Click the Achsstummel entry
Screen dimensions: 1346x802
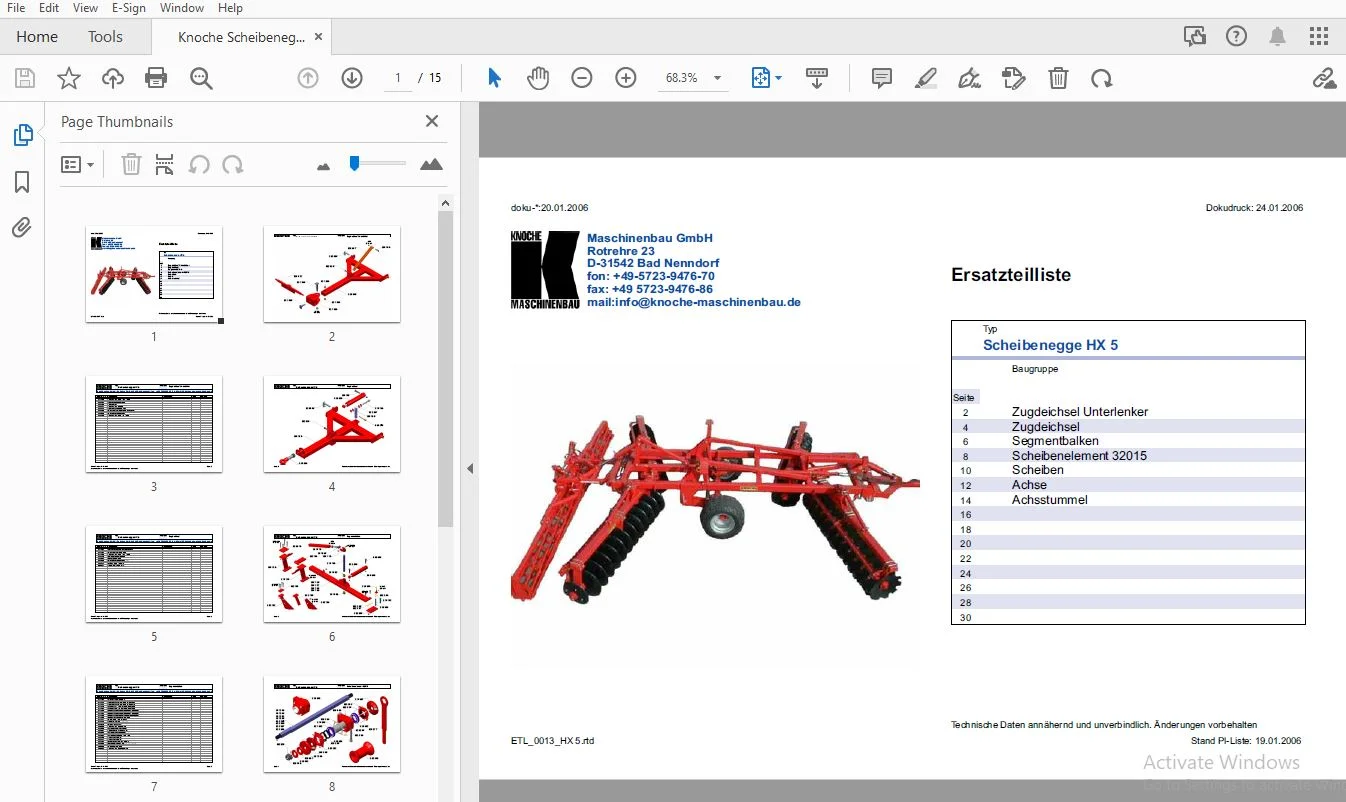[x=1049, y=500]
